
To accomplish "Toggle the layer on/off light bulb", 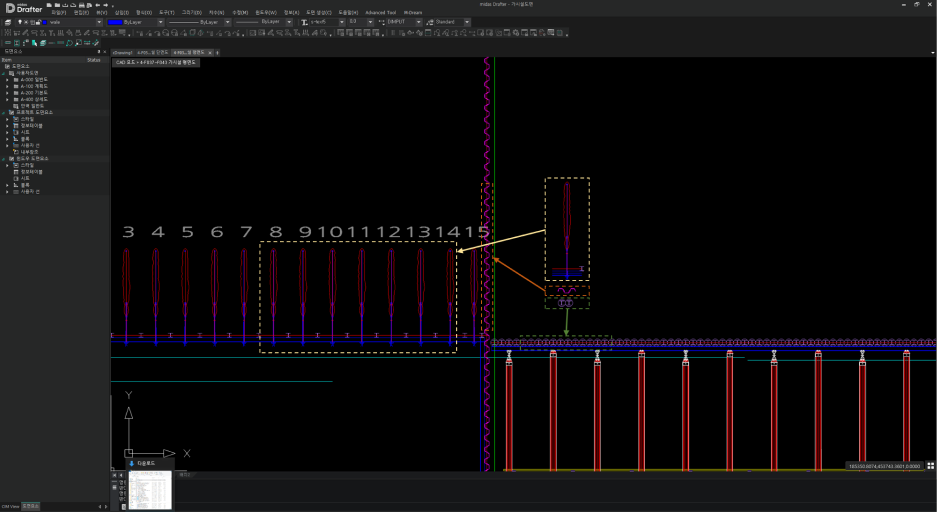I will (20, 22).
